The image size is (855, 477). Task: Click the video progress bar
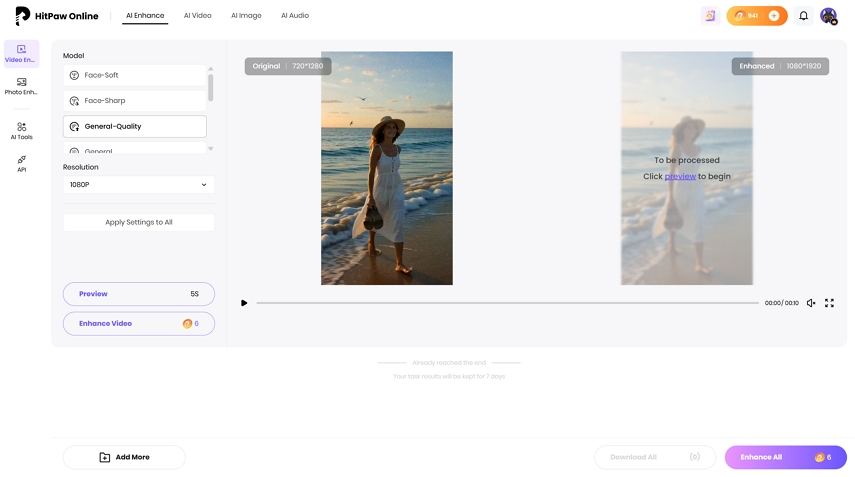[507, 303]
